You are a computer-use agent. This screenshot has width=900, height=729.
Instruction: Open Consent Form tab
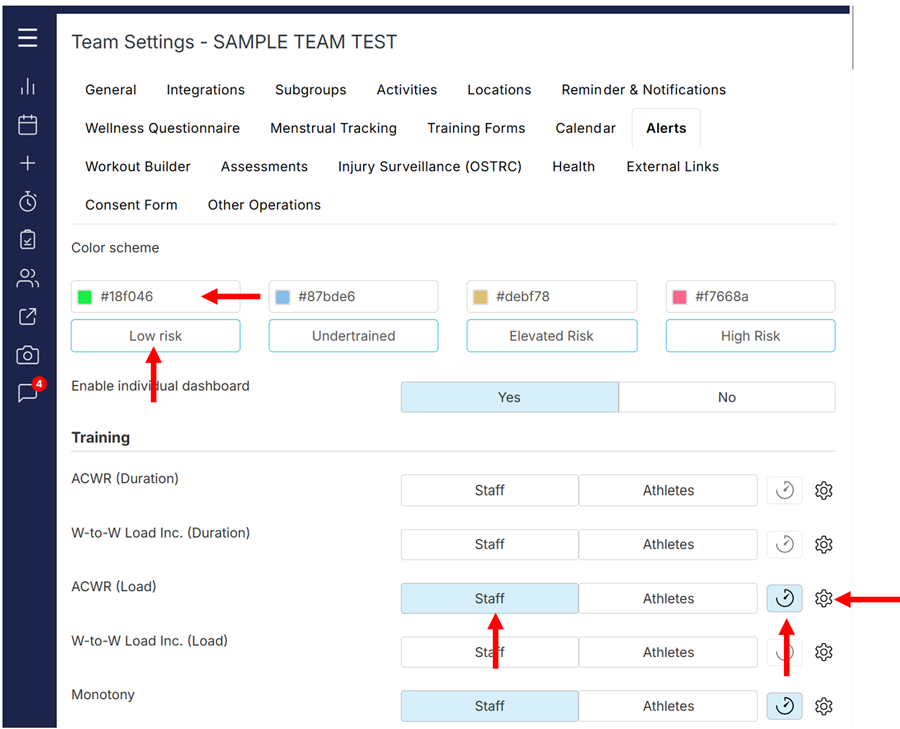point(131,205)
